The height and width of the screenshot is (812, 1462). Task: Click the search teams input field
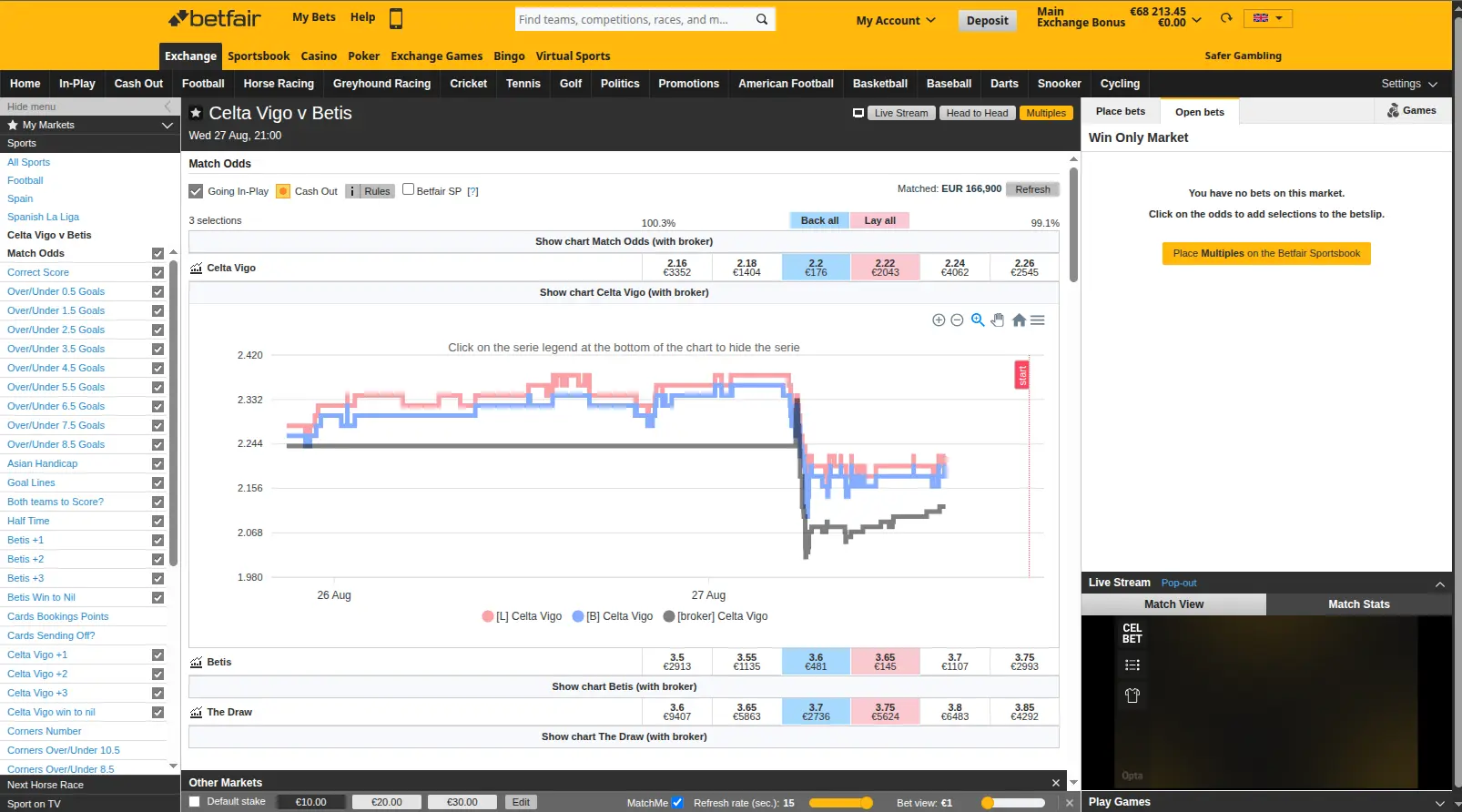(634, 19)
